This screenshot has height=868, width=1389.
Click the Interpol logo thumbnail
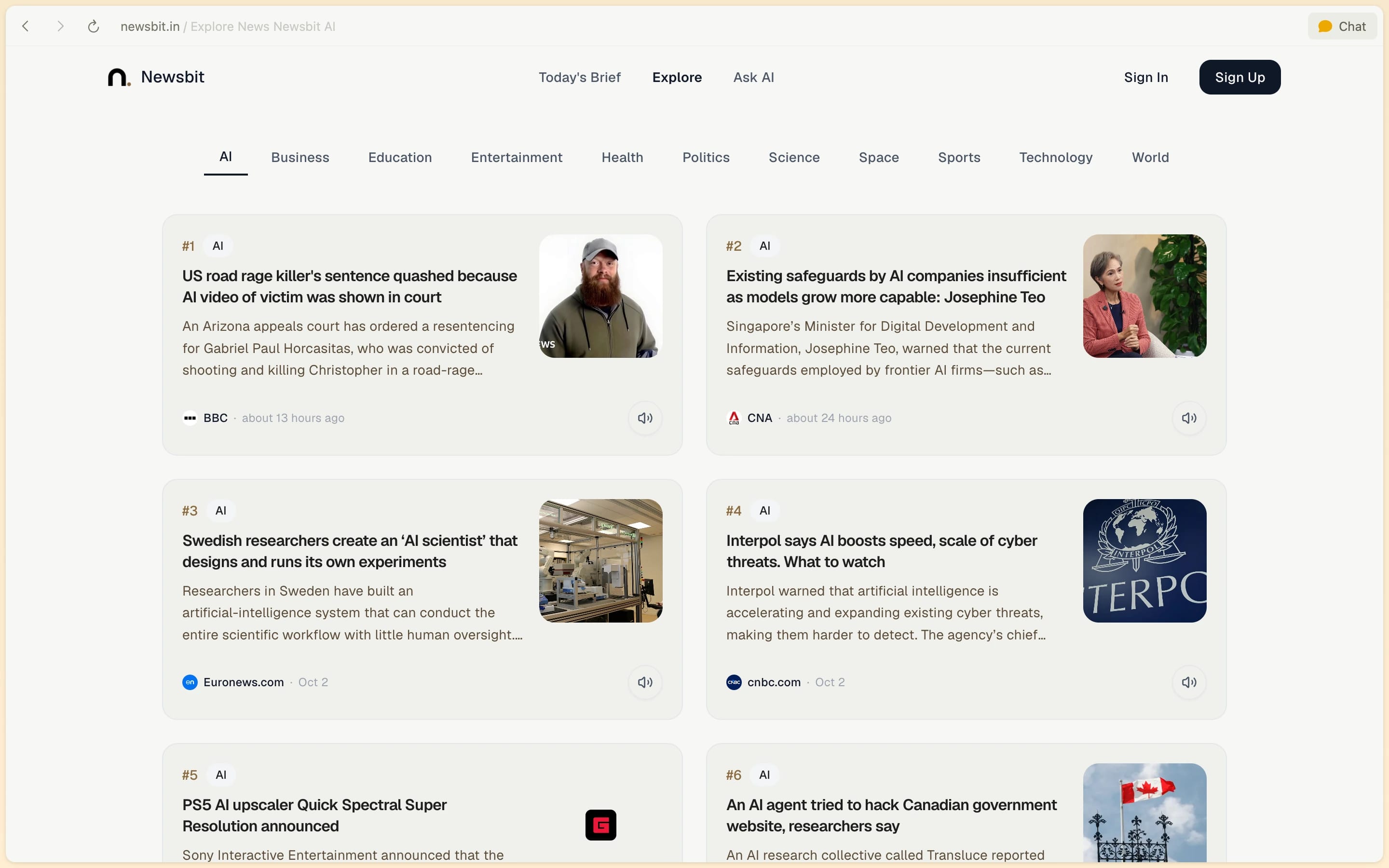point(1144,560)
